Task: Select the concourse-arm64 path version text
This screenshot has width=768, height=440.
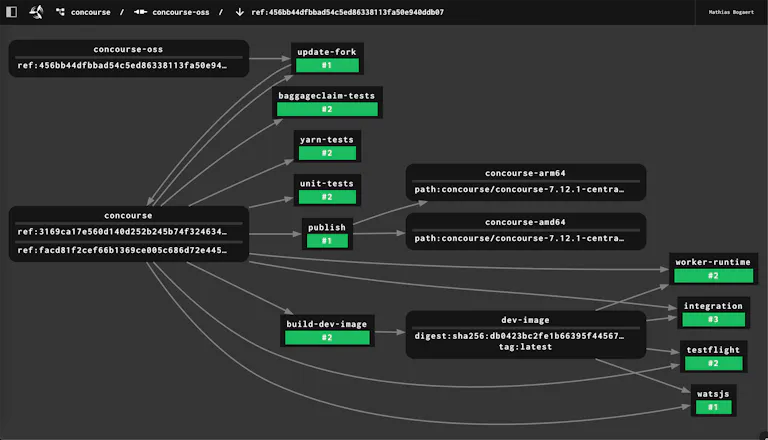Action: pyautogui.click(x=519, y=190)
